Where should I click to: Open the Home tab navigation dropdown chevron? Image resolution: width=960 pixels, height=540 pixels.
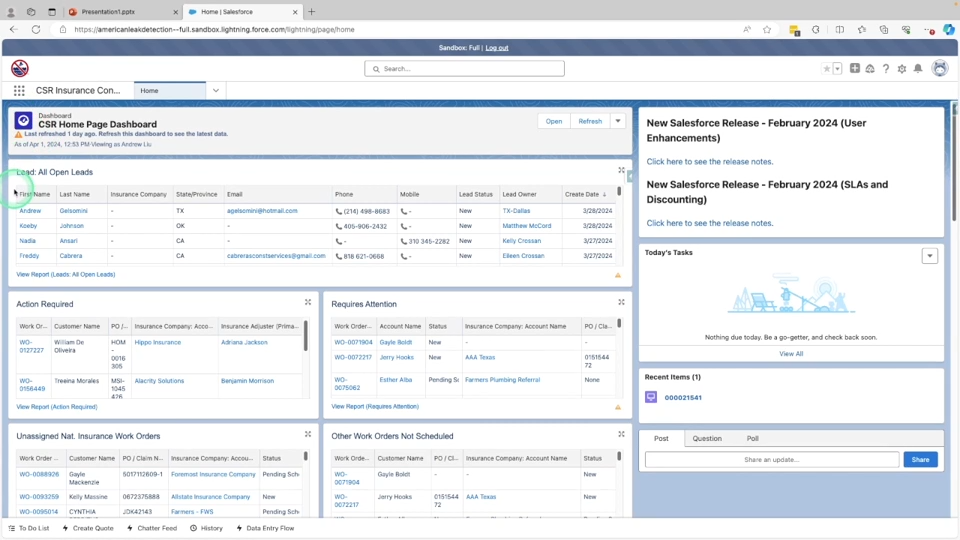tap(216, 91)
